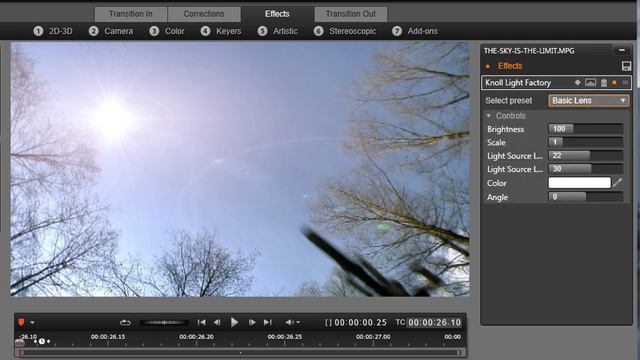Pick a color with the eyedropper

tap(617, 182)
